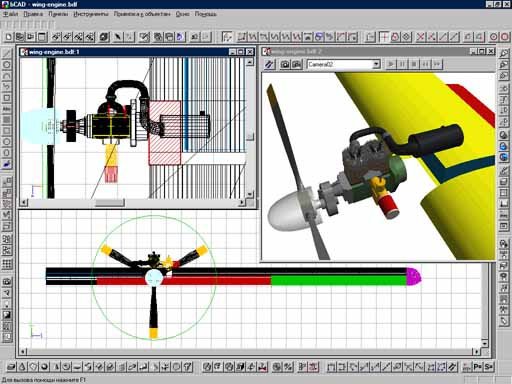The image size is (512, 384).
Task: Toggle the S+ button in bottom toolbar
Action: pos(489,367)
